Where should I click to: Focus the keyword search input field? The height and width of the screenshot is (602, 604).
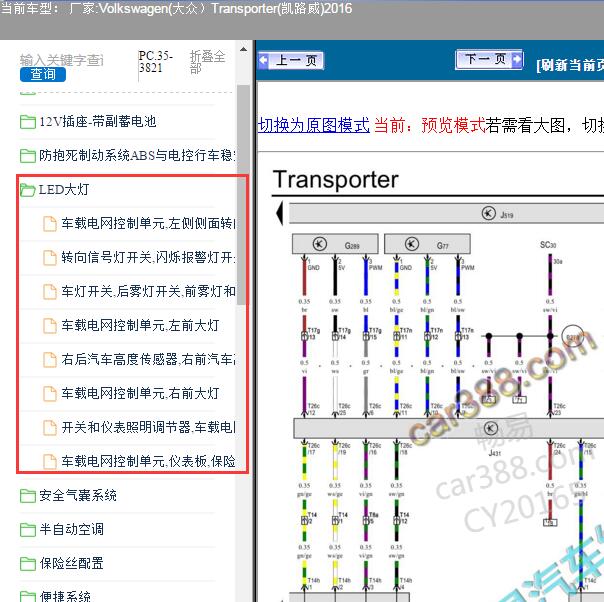point(62,60)
